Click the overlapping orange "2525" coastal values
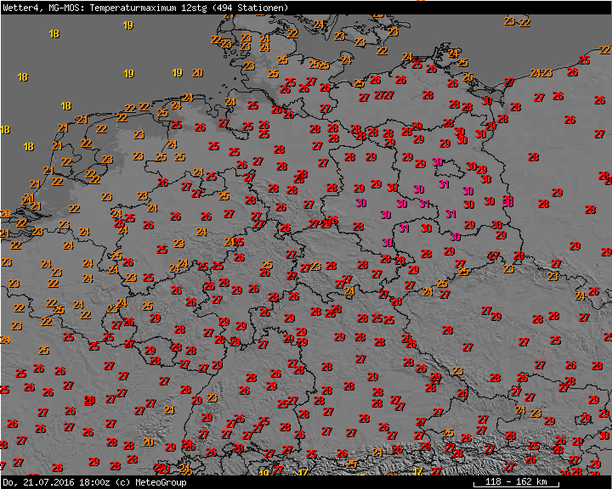 319,65
